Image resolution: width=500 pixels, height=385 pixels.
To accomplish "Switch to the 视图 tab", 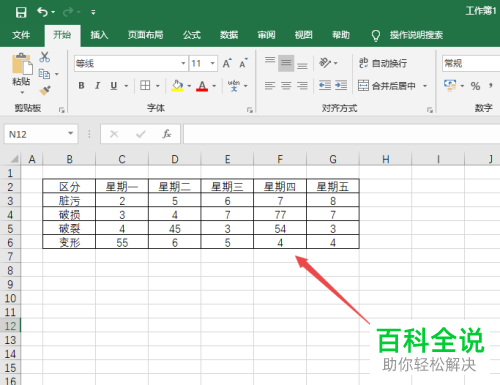I will pyautogui.click(x=304, y=35).
